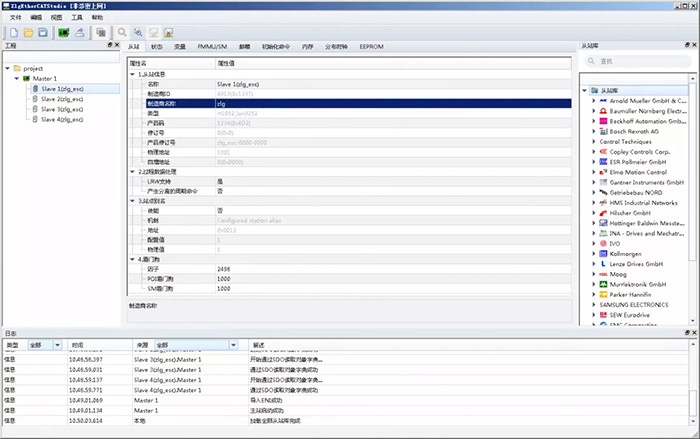Image resolution: width=700 pixels, height=439 pixels.
Task: Click the greyed-out monitor toolbar icon
Action: click(154, 33)
